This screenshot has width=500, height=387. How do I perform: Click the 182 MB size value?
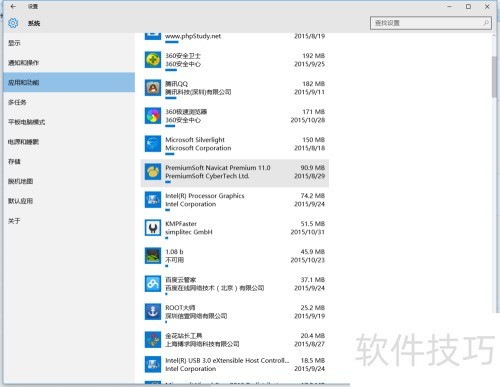click(x=313, y=84)
